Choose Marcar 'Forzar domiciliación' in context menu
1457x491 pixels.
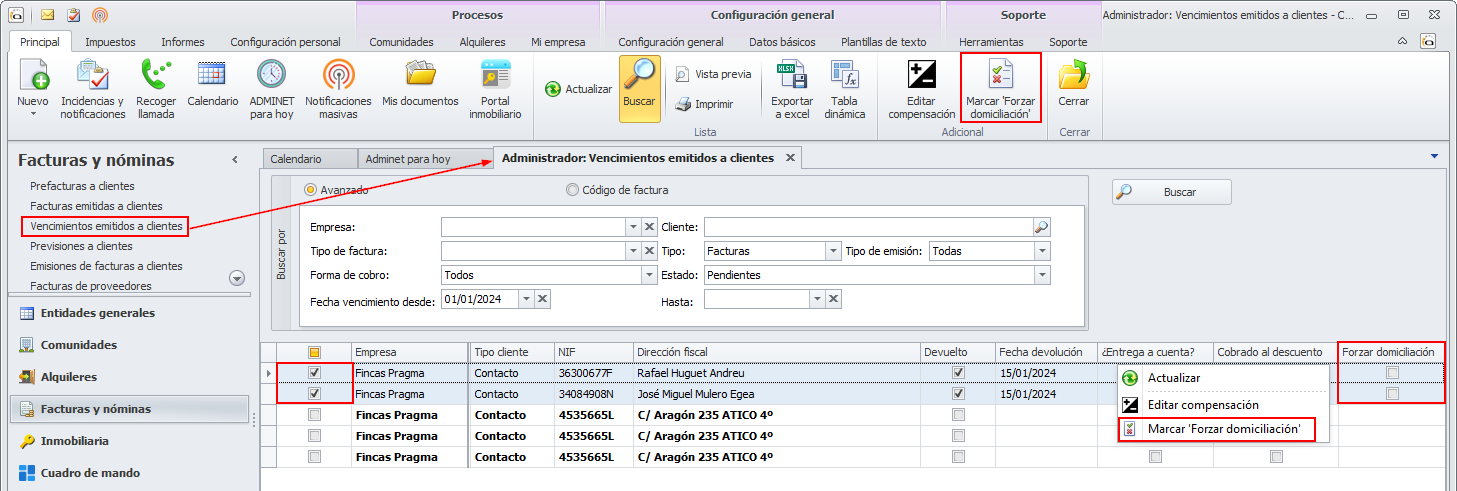pyautogui.click(x=1223, y=429)
